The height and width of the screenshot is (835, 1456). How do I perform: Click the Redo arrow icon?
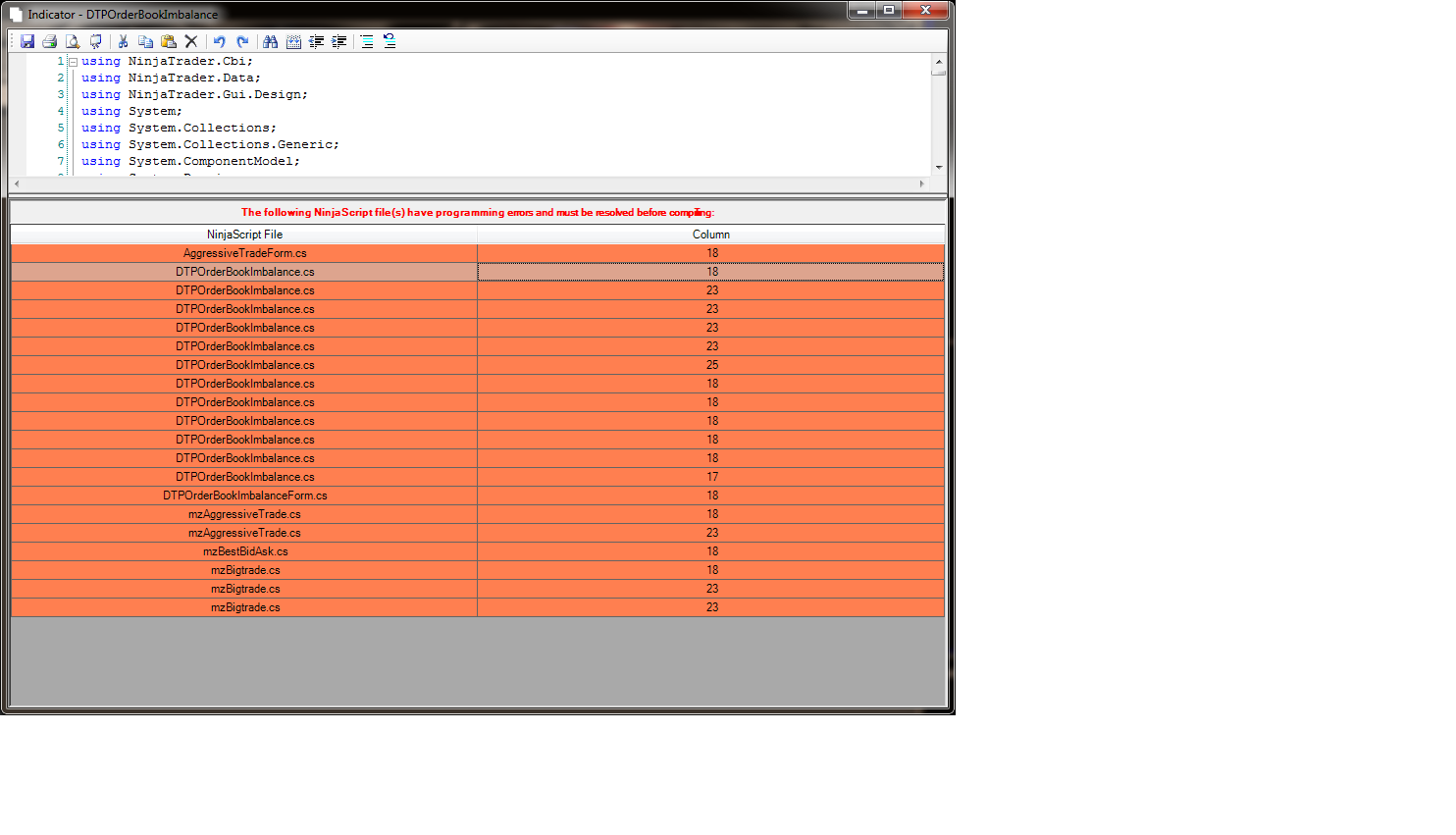tap(242, 41)
